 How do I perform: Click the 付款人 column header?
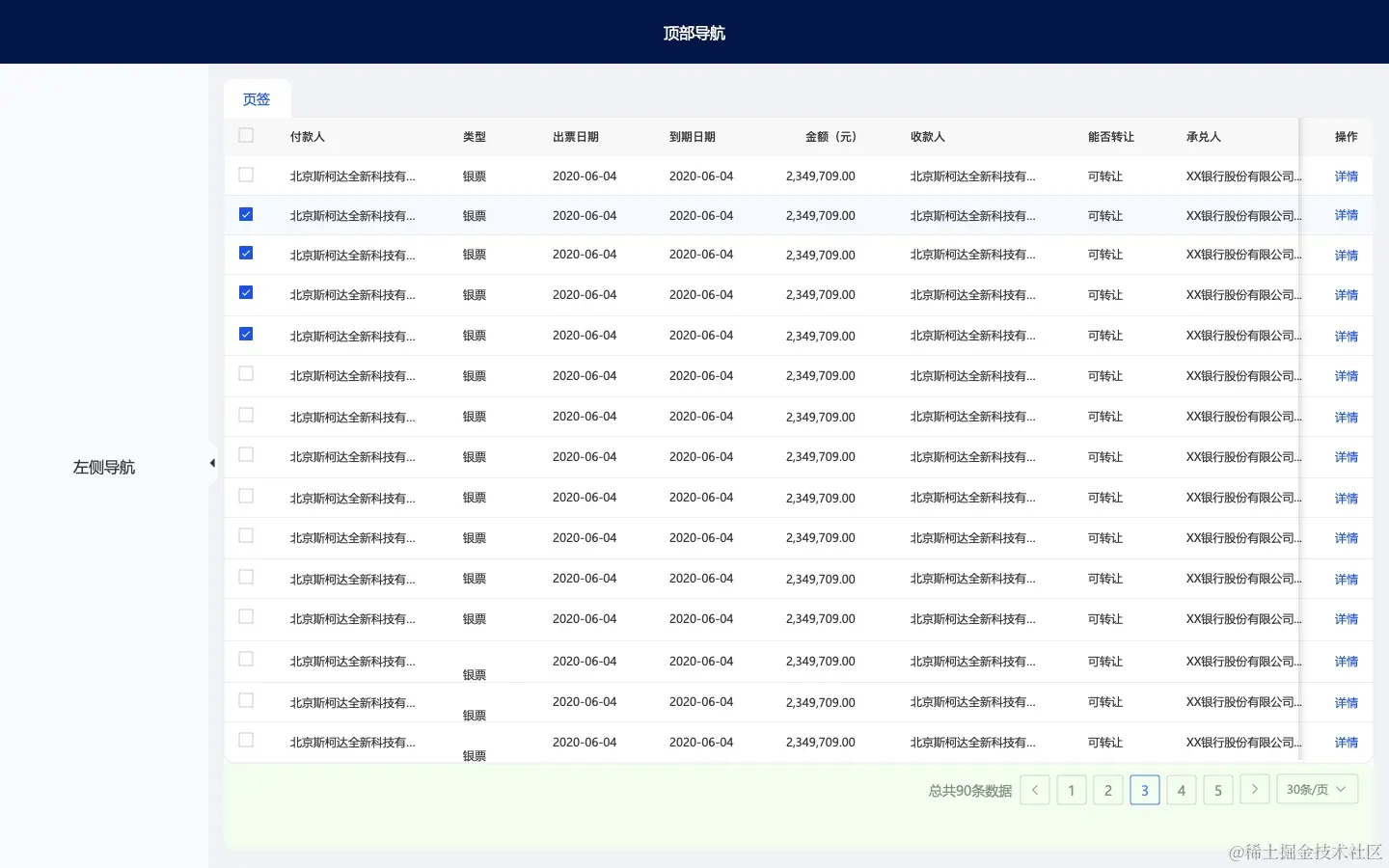tap(308, 137)
